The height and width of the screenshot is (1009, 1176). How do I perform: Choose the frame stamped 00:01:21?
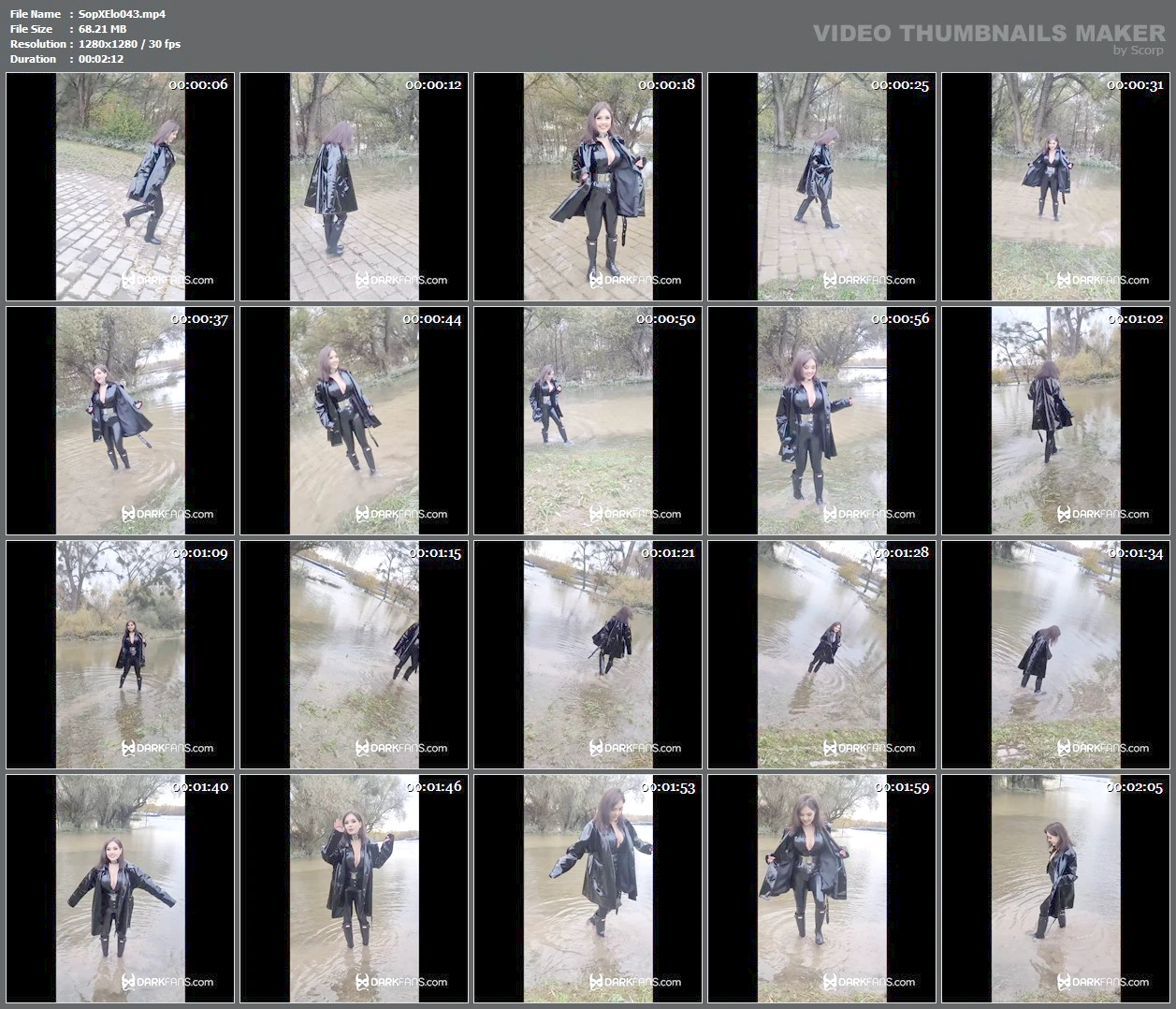(588, 655)
